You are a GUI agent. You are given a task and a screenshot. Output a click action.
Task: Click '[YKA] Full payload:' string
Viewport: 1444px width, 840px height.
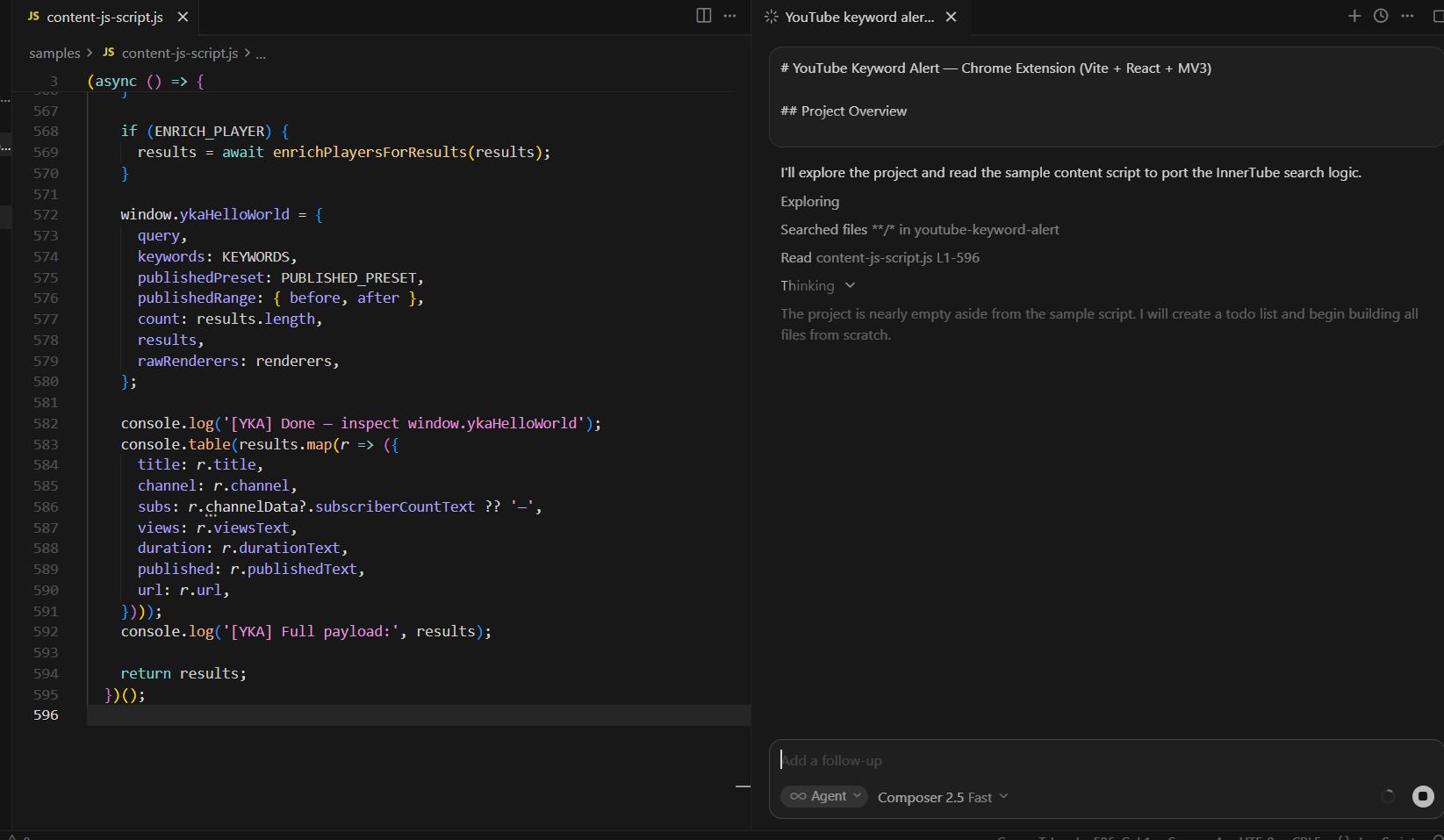pyautogui.click(x=312, y=631)
